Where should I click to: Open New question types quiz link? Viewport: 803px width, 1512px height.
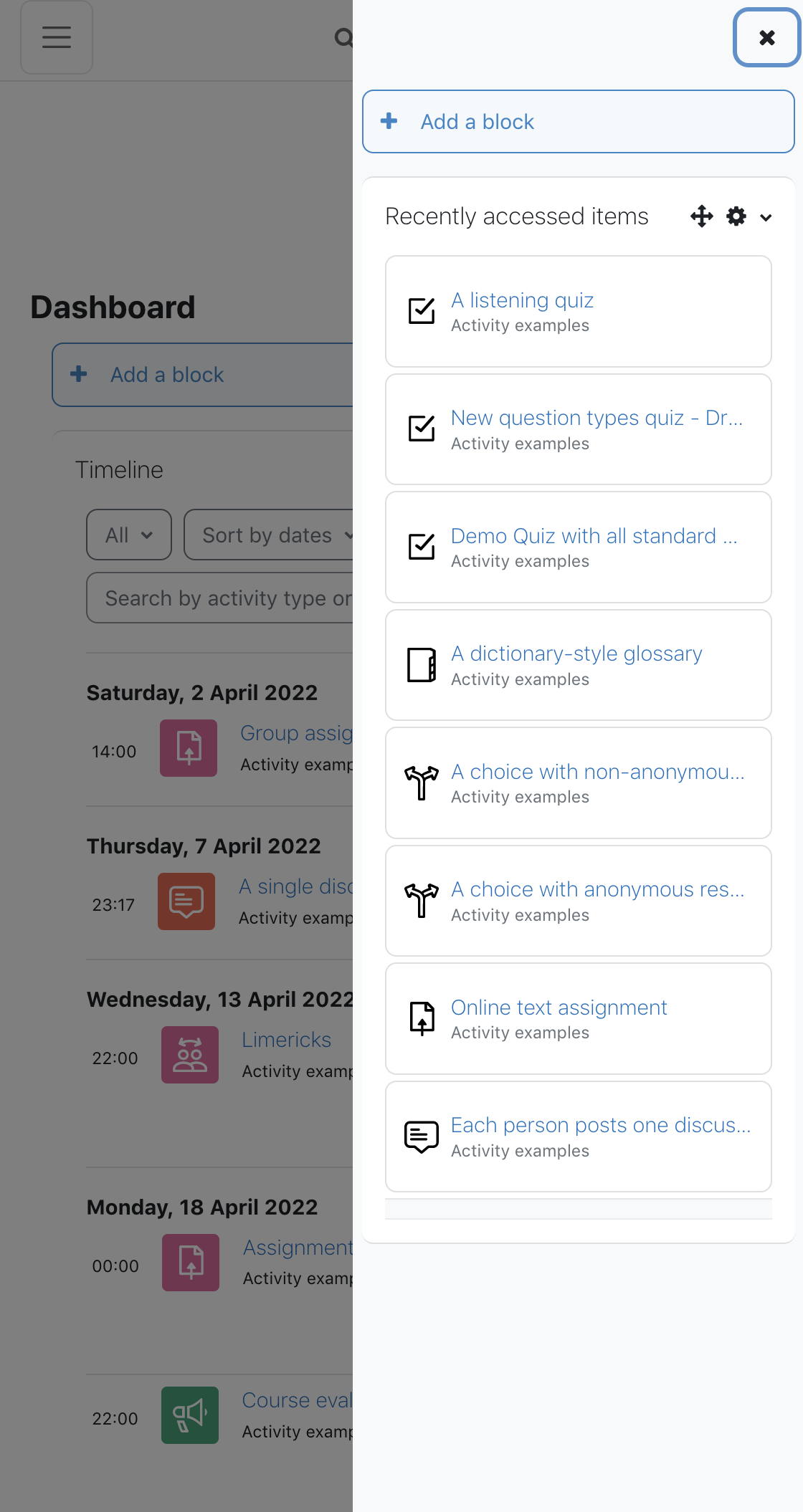tap(597, 418)
